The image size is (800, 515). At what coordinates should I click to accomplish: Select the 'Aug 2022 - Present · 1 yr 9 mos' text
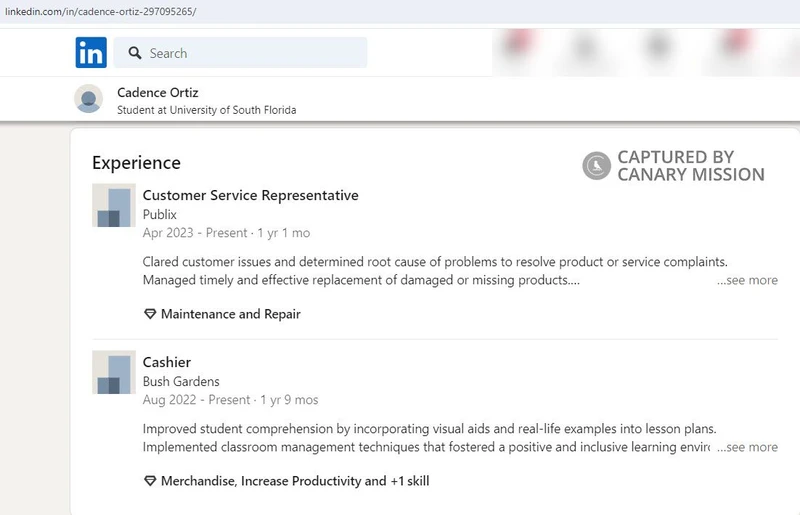tap(231, 400)
